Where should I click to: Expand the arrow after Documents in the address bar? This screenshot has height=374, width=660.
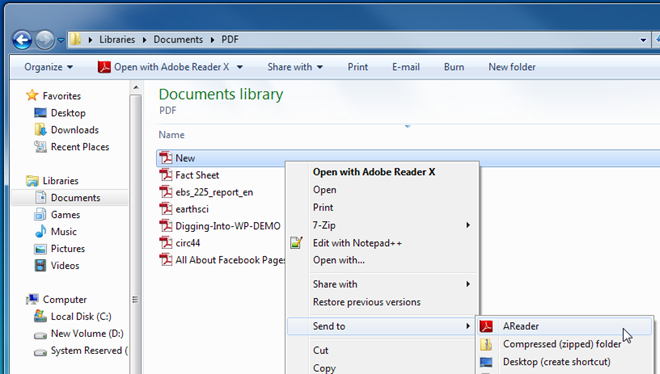(x=212, y=40)
